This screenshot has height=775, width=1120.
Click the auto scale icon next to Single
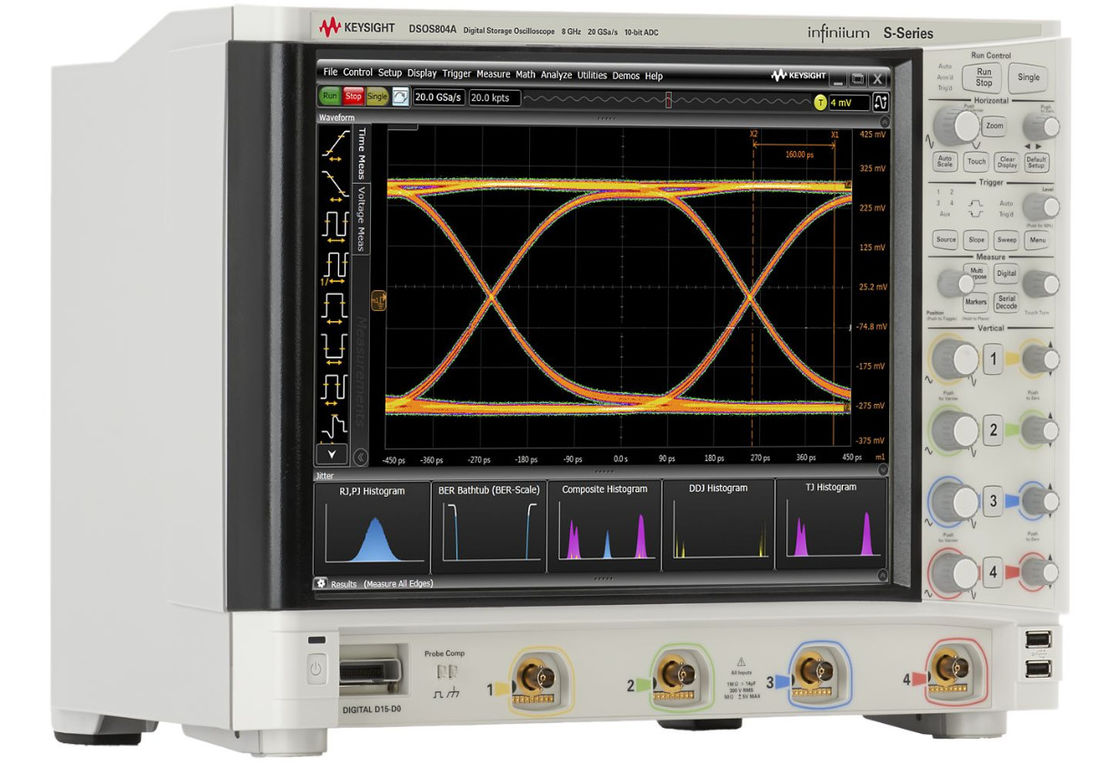[401, 96]
